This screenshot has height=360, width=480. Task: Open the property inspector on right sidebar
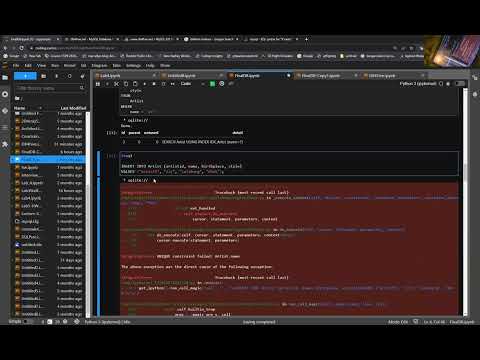475,77
